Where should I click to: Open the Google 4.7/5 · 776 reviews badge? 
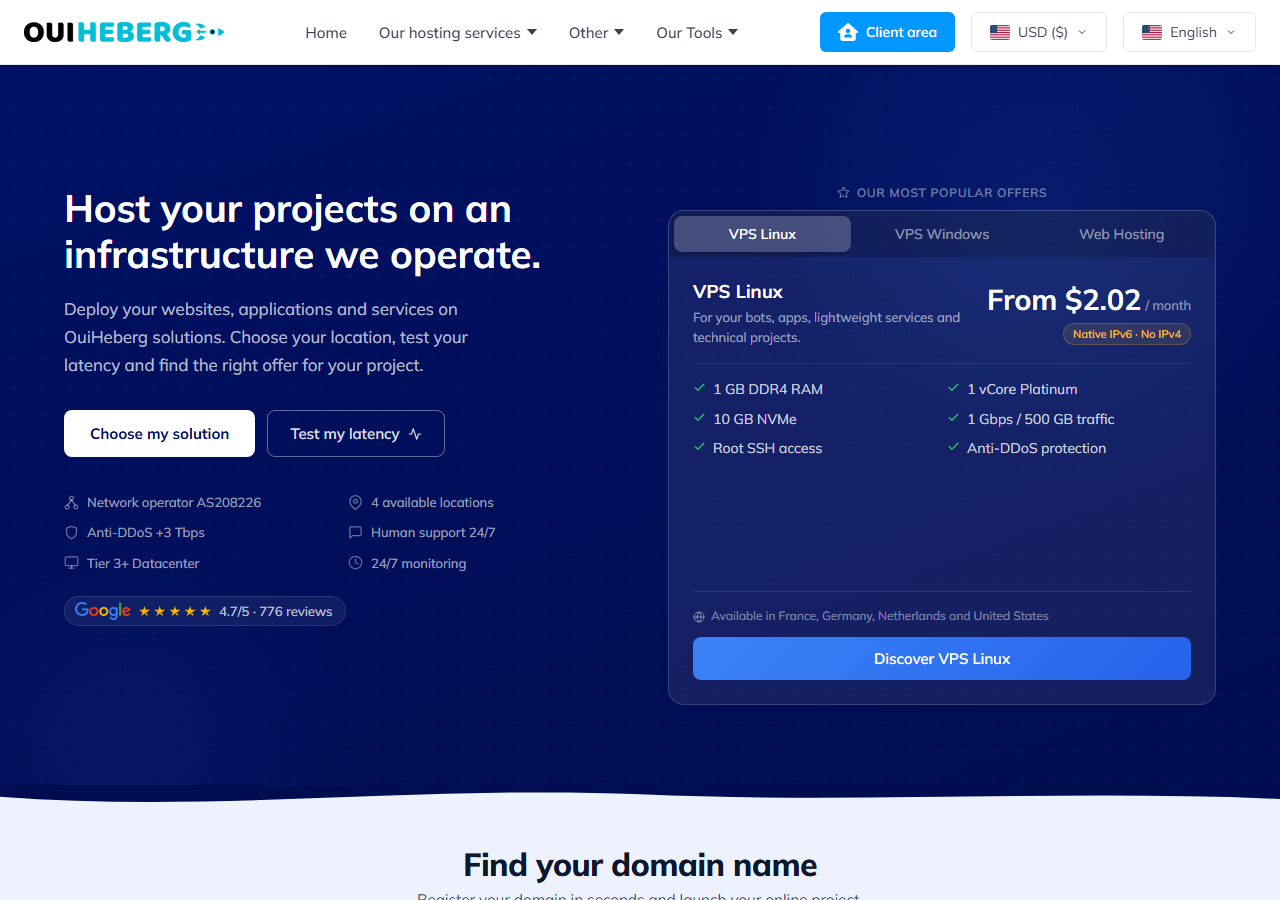tap(205, 611)
